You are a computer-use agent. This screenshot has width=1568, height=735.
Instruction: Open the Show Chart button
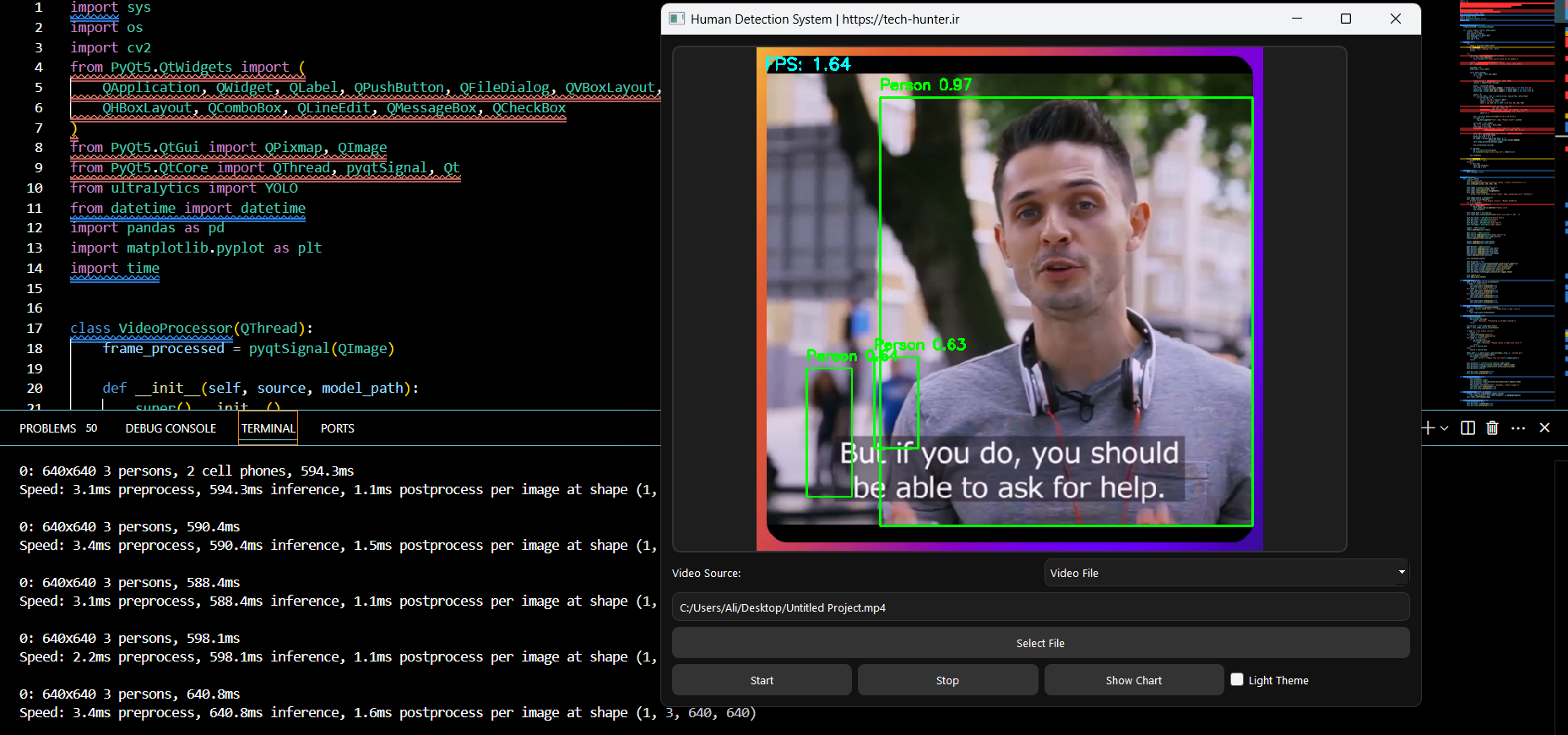coord(1133,680)
